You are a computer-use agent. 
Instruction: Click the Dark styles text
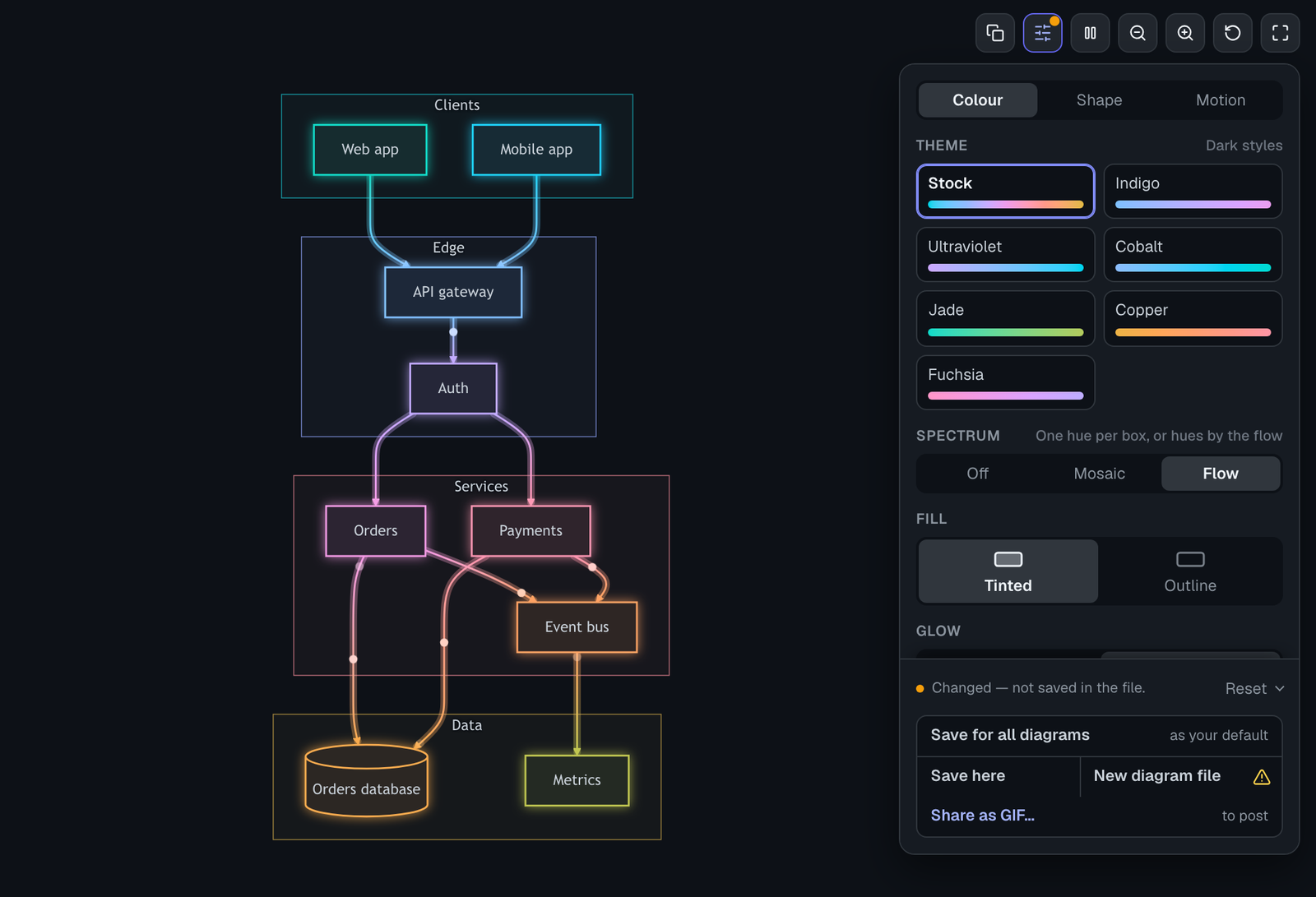click(x=1244, y=146)
